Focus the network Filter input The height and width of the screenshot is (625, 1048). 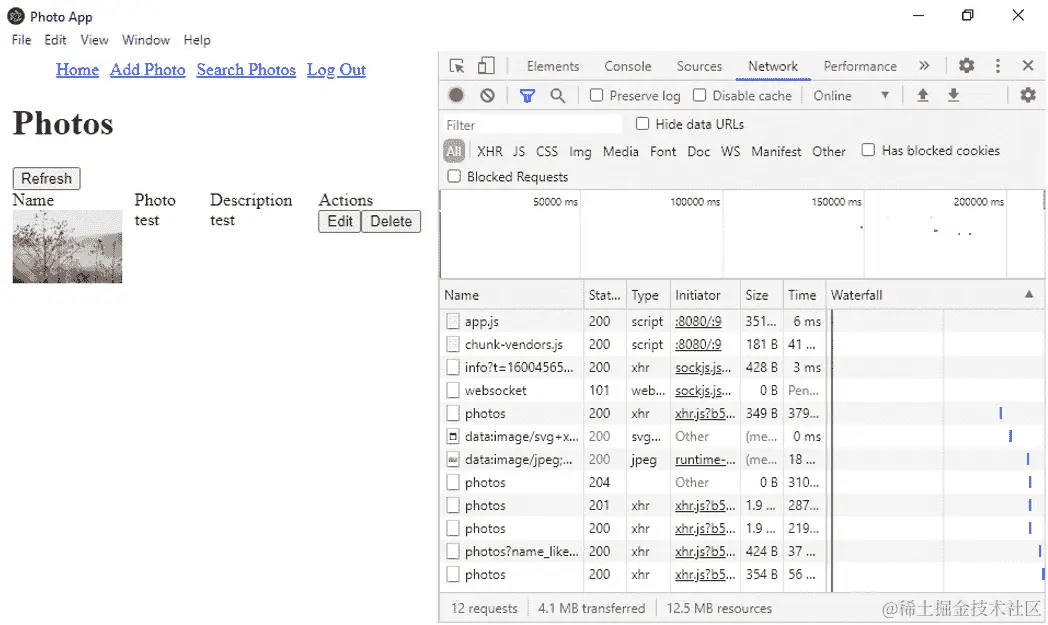click(x=532, y=125)
